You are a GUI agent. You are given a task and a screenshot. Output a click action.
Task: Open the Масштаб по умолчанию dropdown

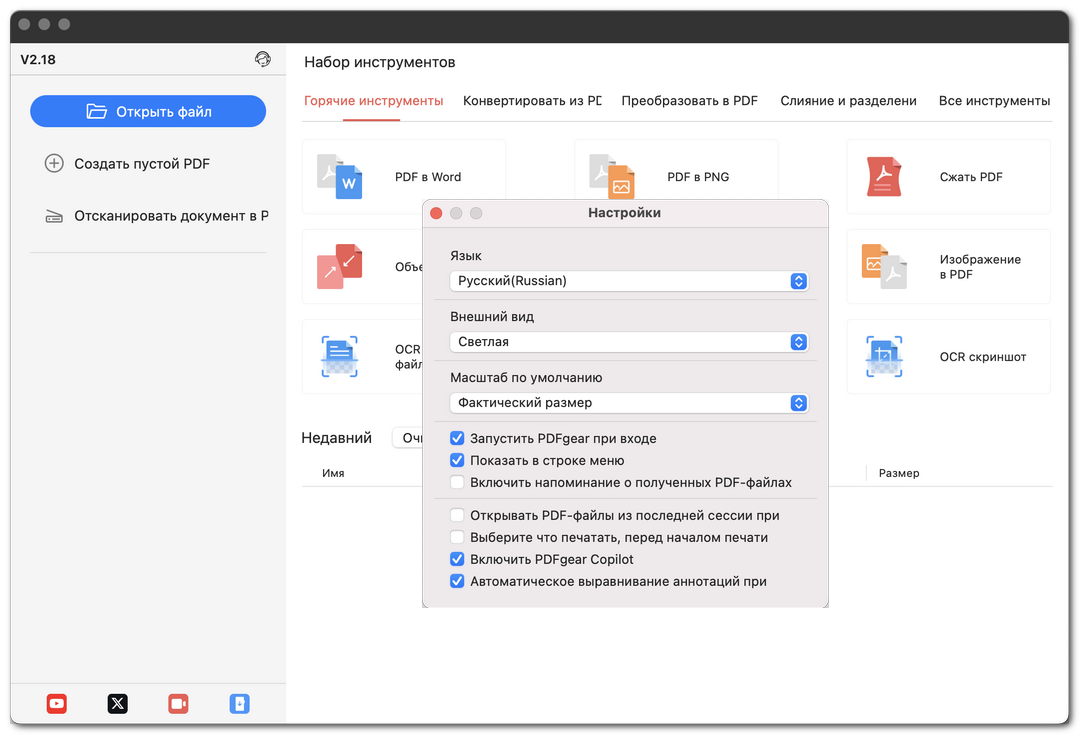(628, 403)
